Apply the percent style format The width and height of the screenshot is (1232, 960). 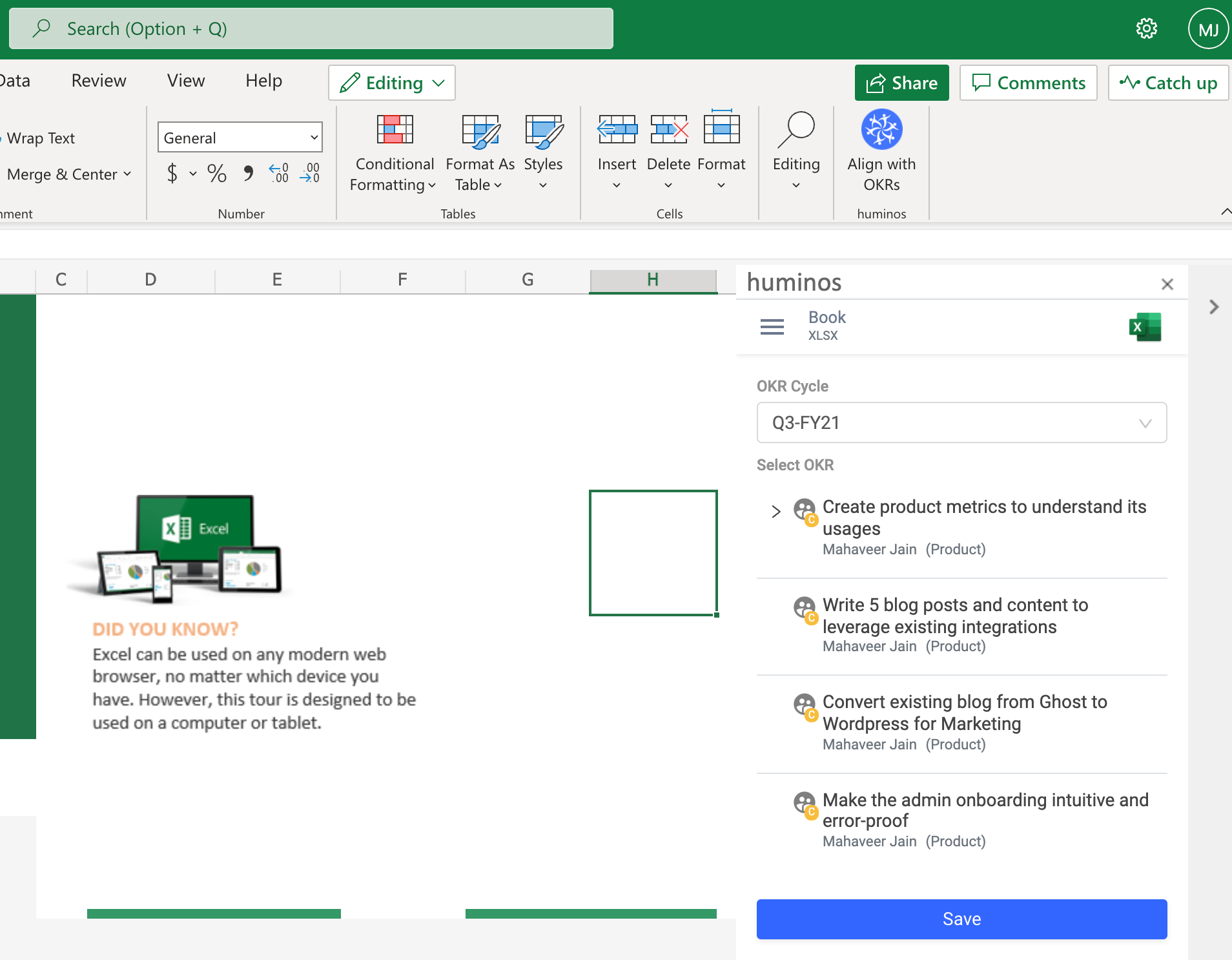click(216, 173)
